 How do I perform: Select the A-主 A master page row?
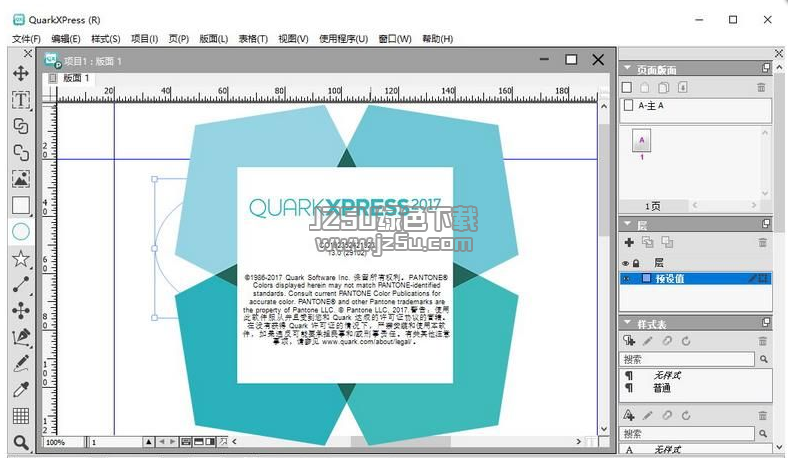click(696, 106)
